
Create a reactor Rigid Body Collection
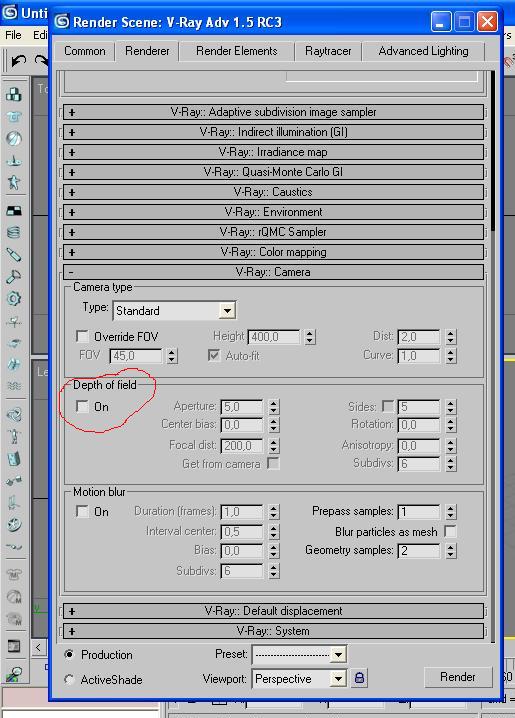tap(14, 94)
